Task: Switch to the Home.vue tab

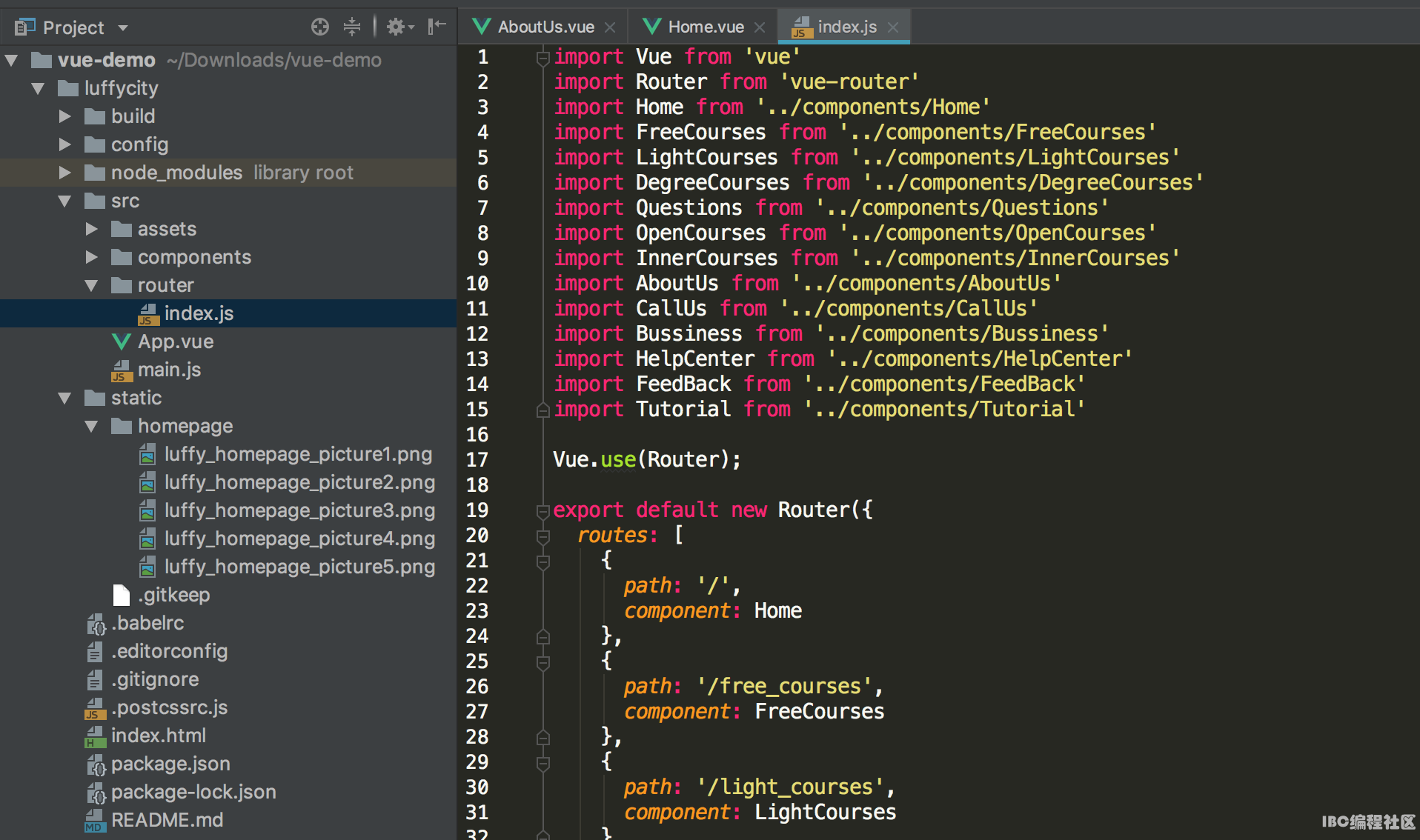Action: point(705,27)
